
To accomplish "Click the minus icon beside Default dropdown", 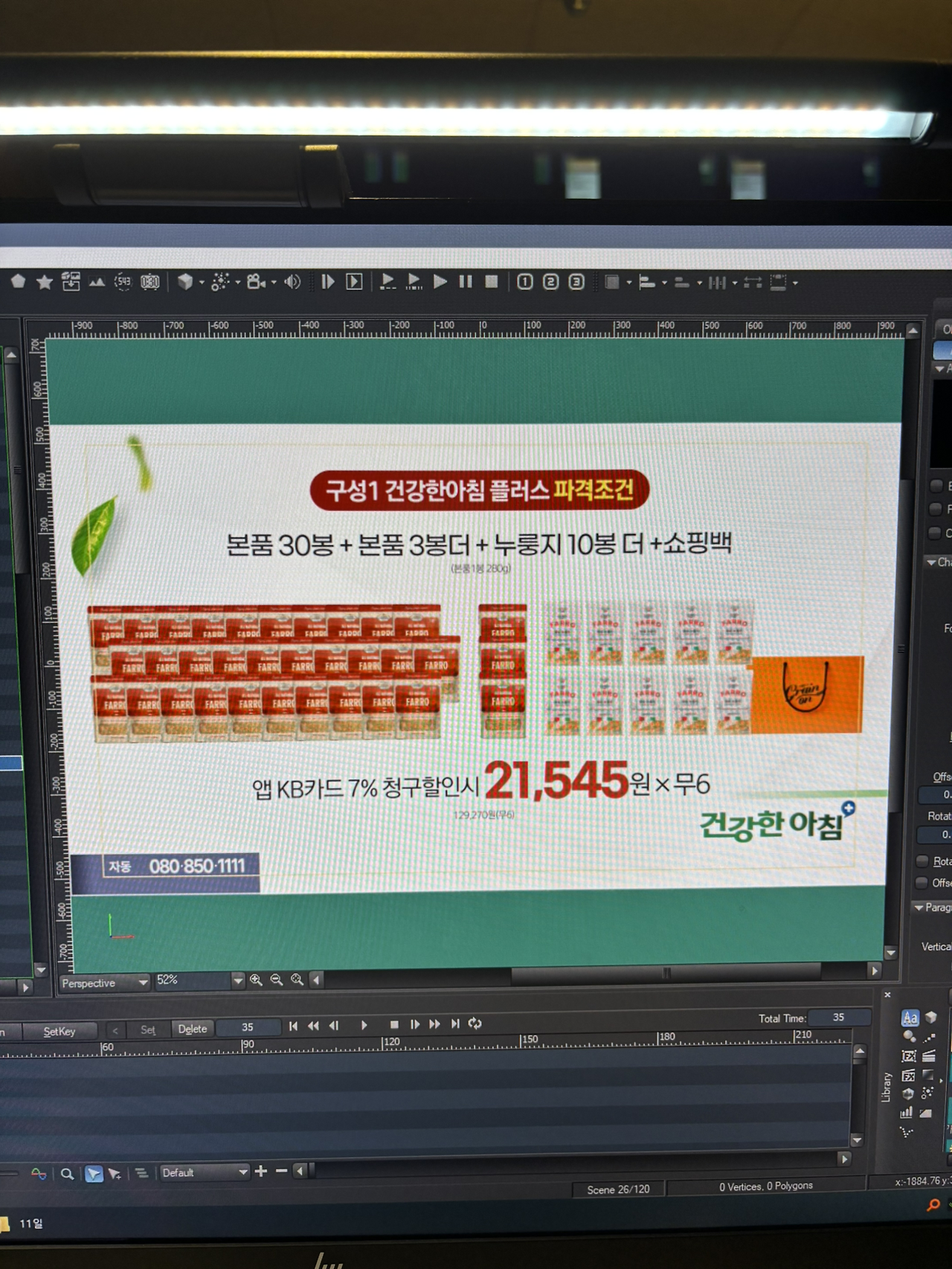I will tap(281, 1171).
